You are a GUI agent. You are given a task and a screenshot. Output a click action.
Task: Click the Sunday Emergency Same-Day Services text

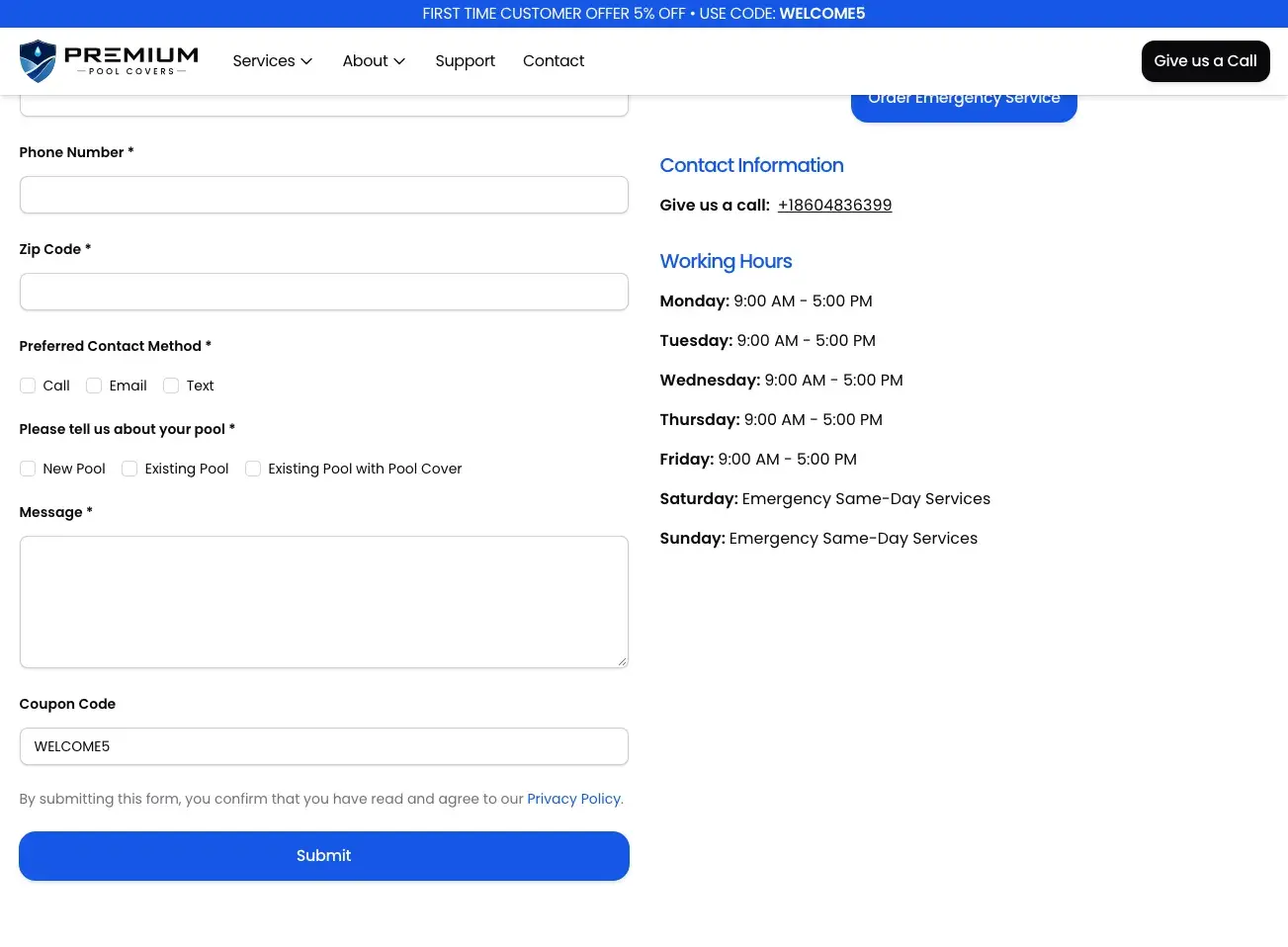coord(818,539)
